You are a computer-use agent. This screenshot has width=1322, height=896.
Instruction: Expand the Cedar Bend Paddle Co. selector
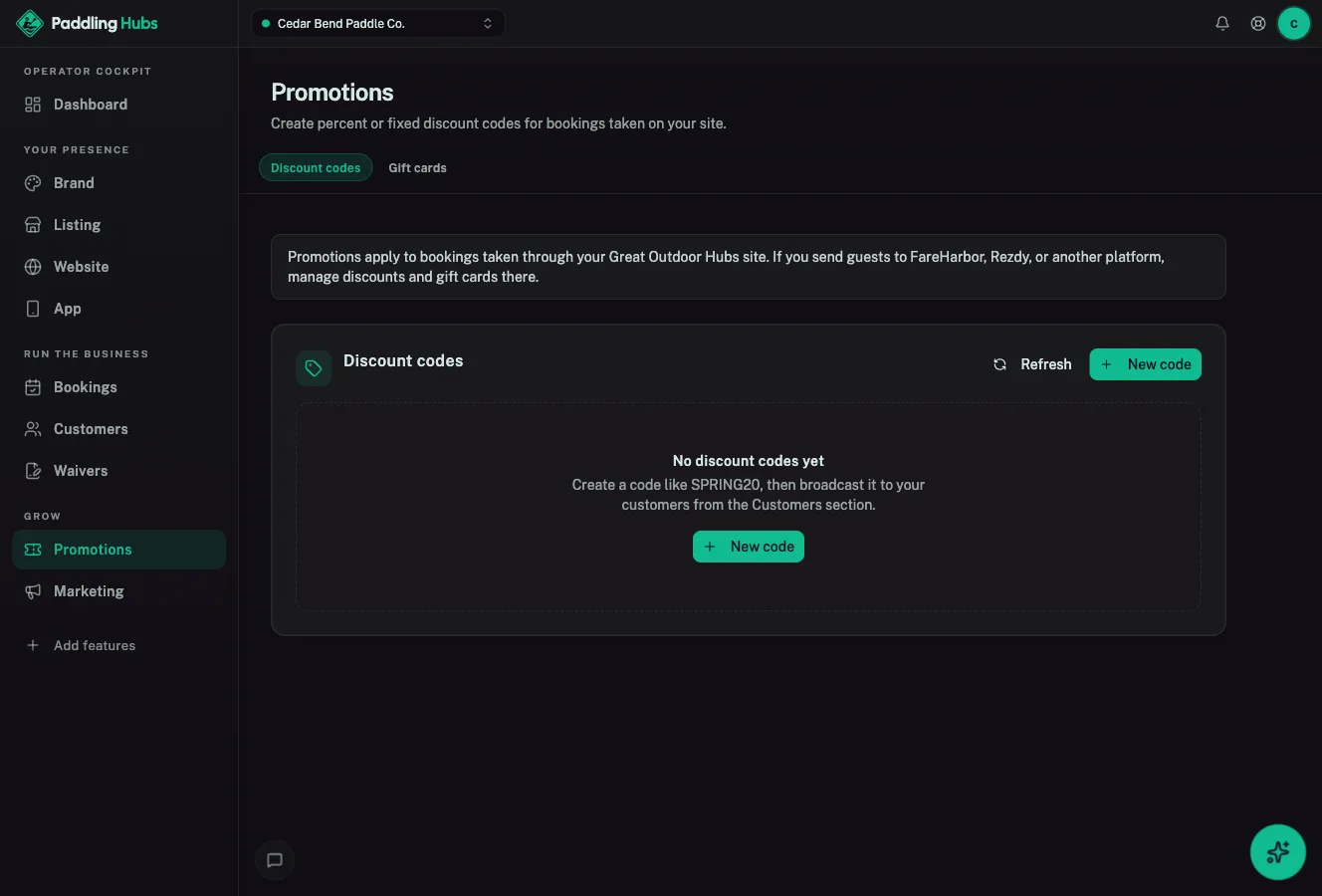[x=378, y=23]
